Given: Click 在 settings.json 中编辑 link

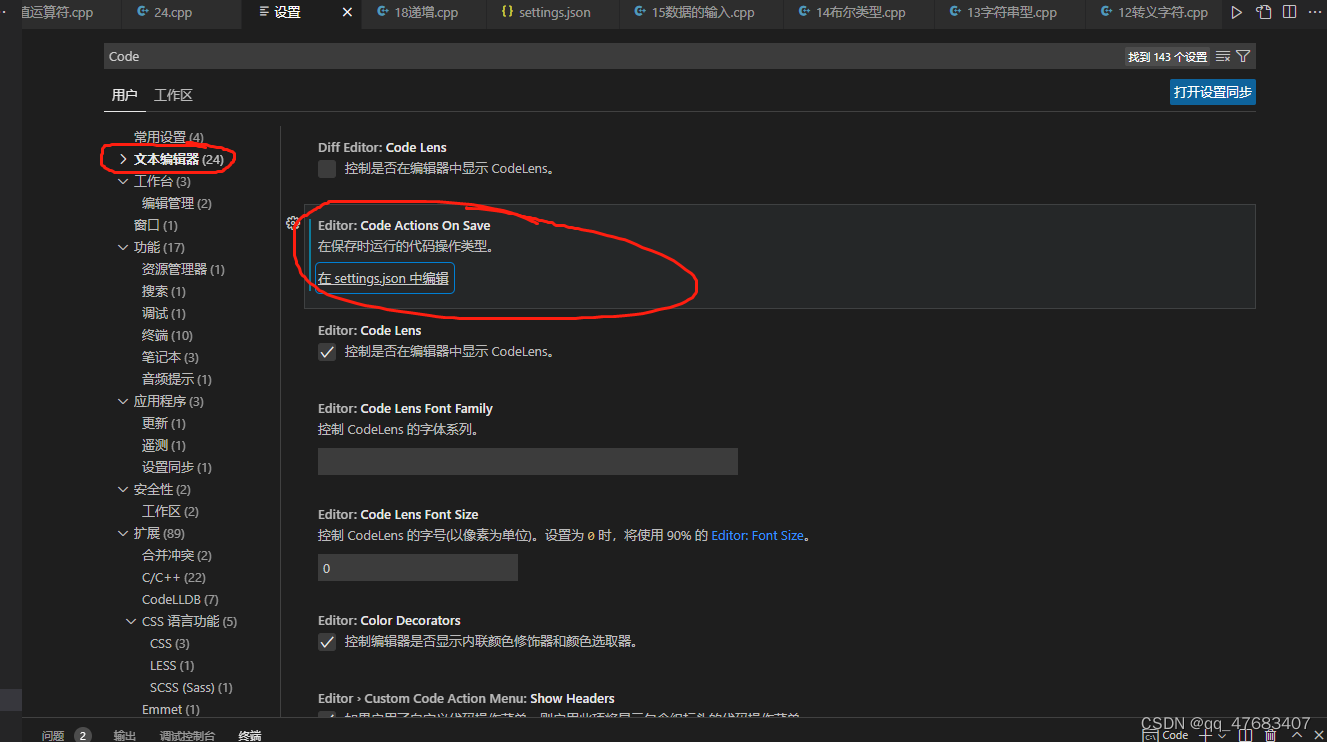Looking at the screenshot, I should 385,279.
